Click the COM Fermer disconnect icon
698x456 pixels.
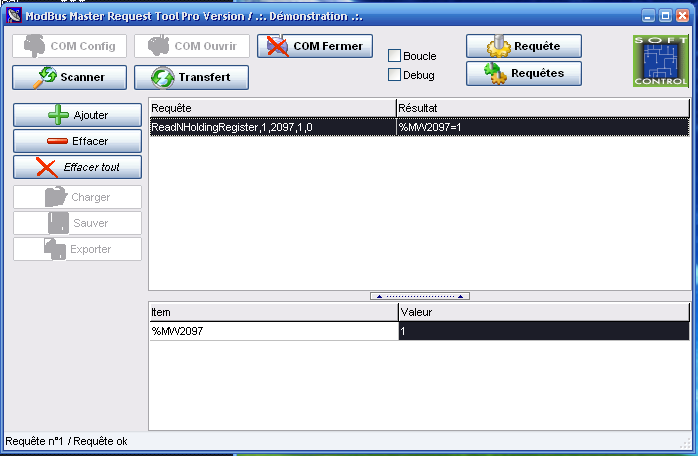pos(277,46)
